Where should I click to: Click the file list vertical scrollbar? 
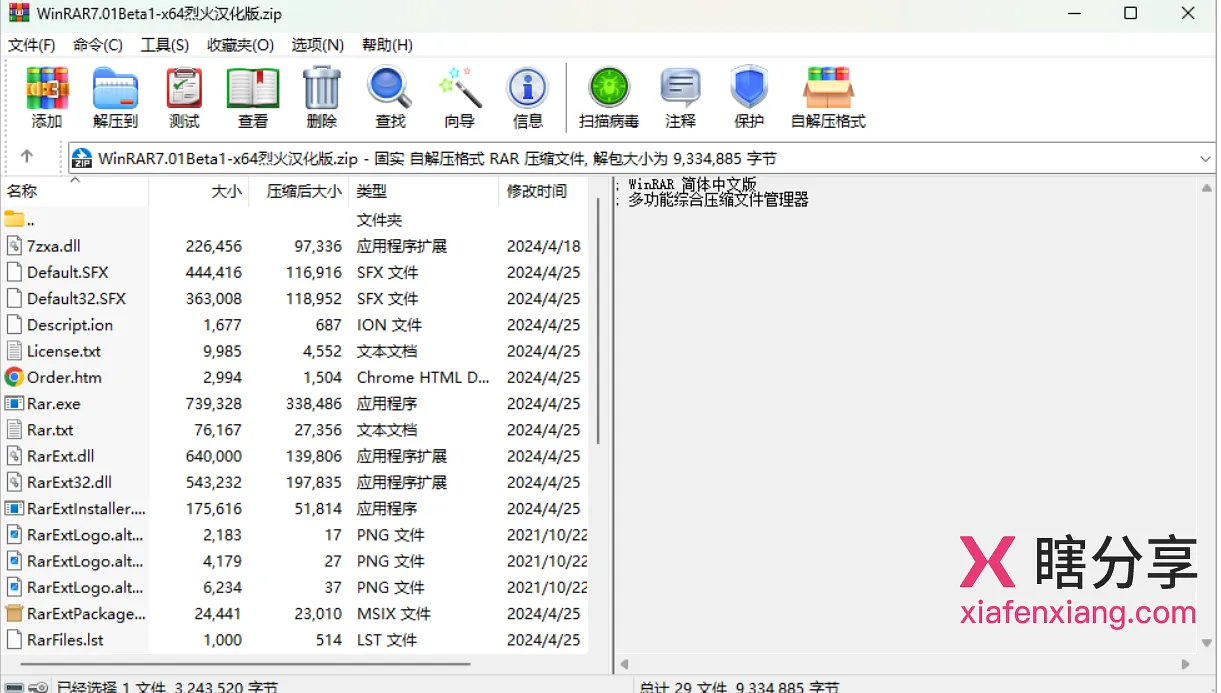tap(599, 320)
